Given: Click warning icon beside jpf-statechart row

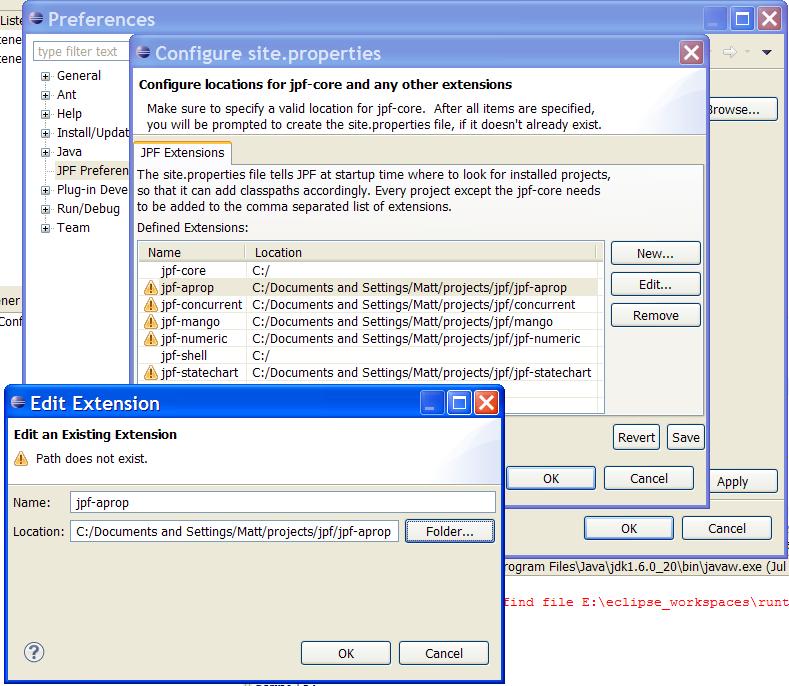Looking at the screenshot, I should [151, 373].
